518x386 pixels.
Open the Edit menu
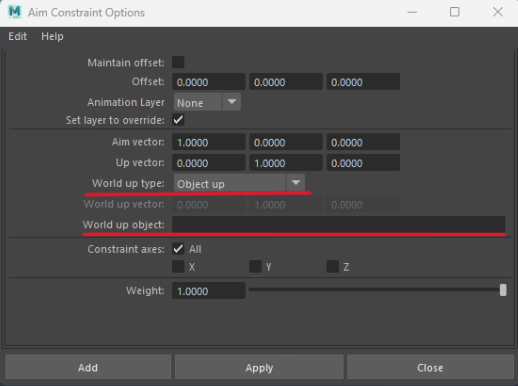(x=18, y=36)
